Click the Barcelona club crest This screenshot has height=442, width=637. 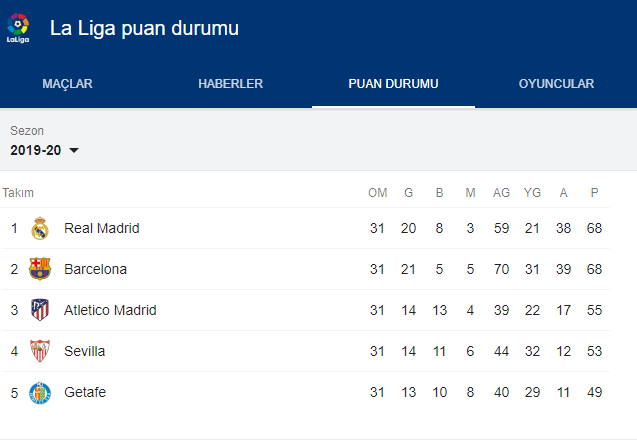40,269
